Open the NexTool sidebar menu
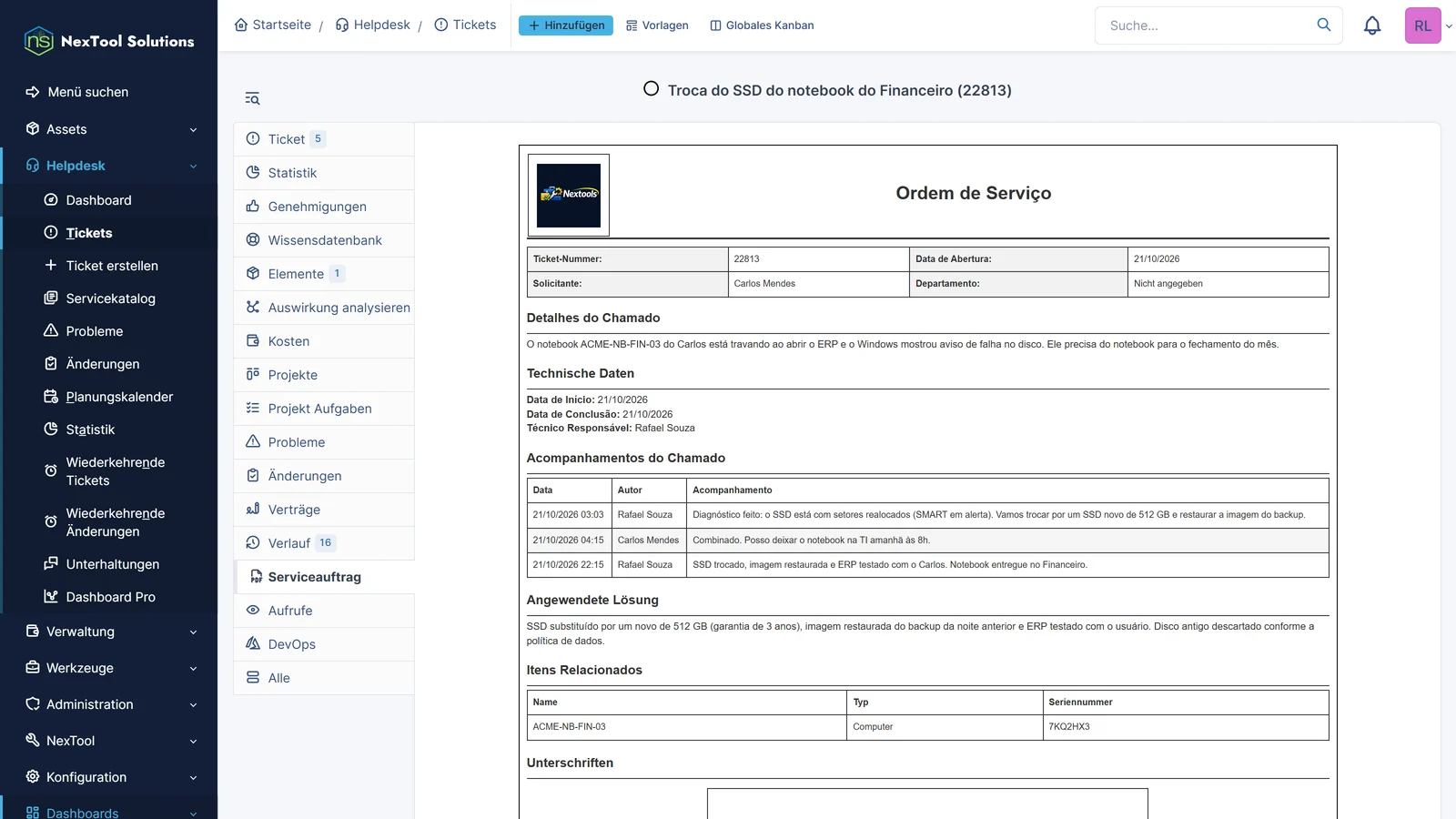Screen dimensions: 1456x819 [109, 741]
